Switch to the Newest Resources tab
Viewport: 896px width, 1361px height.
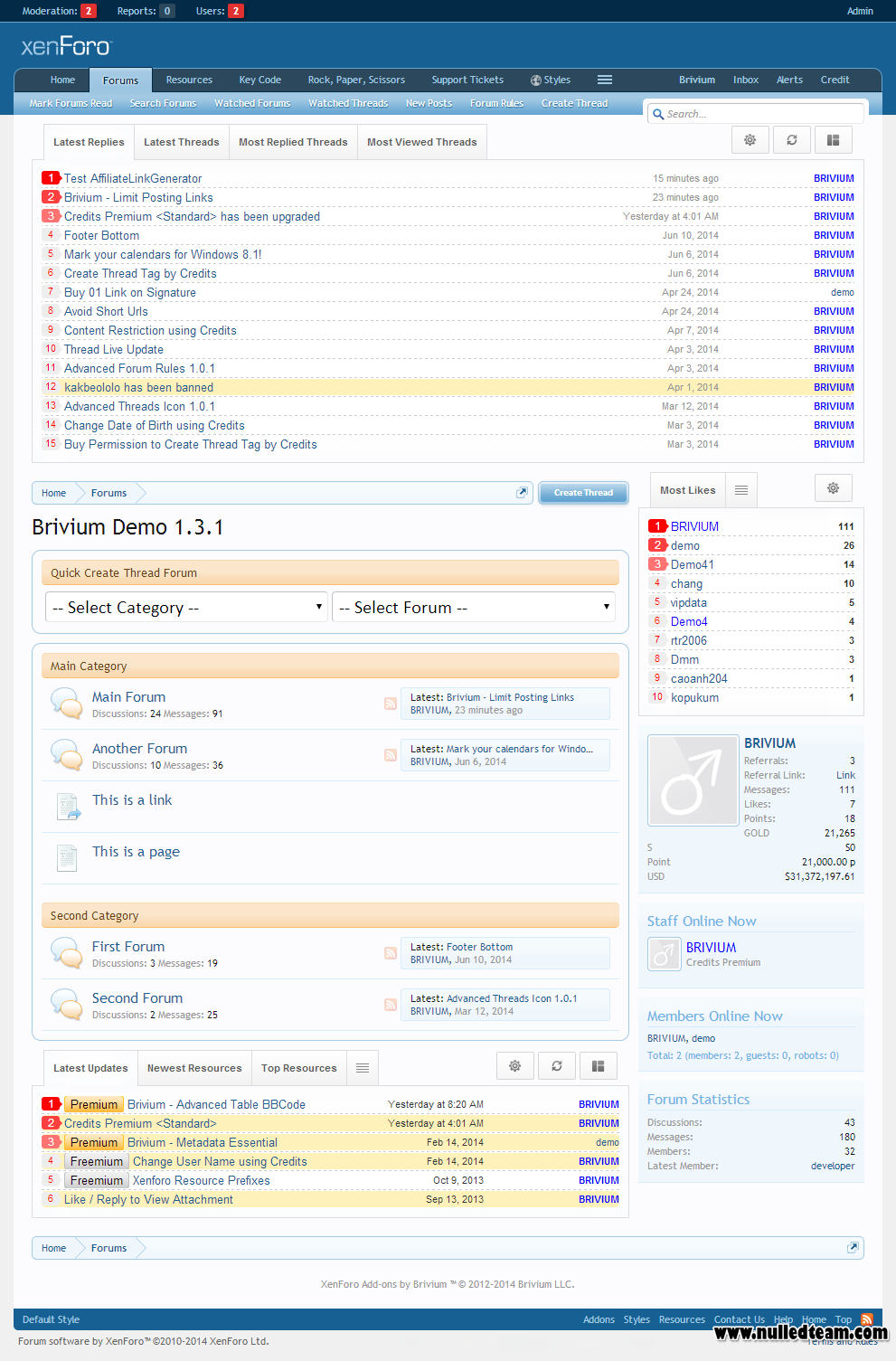(194, 1068)
